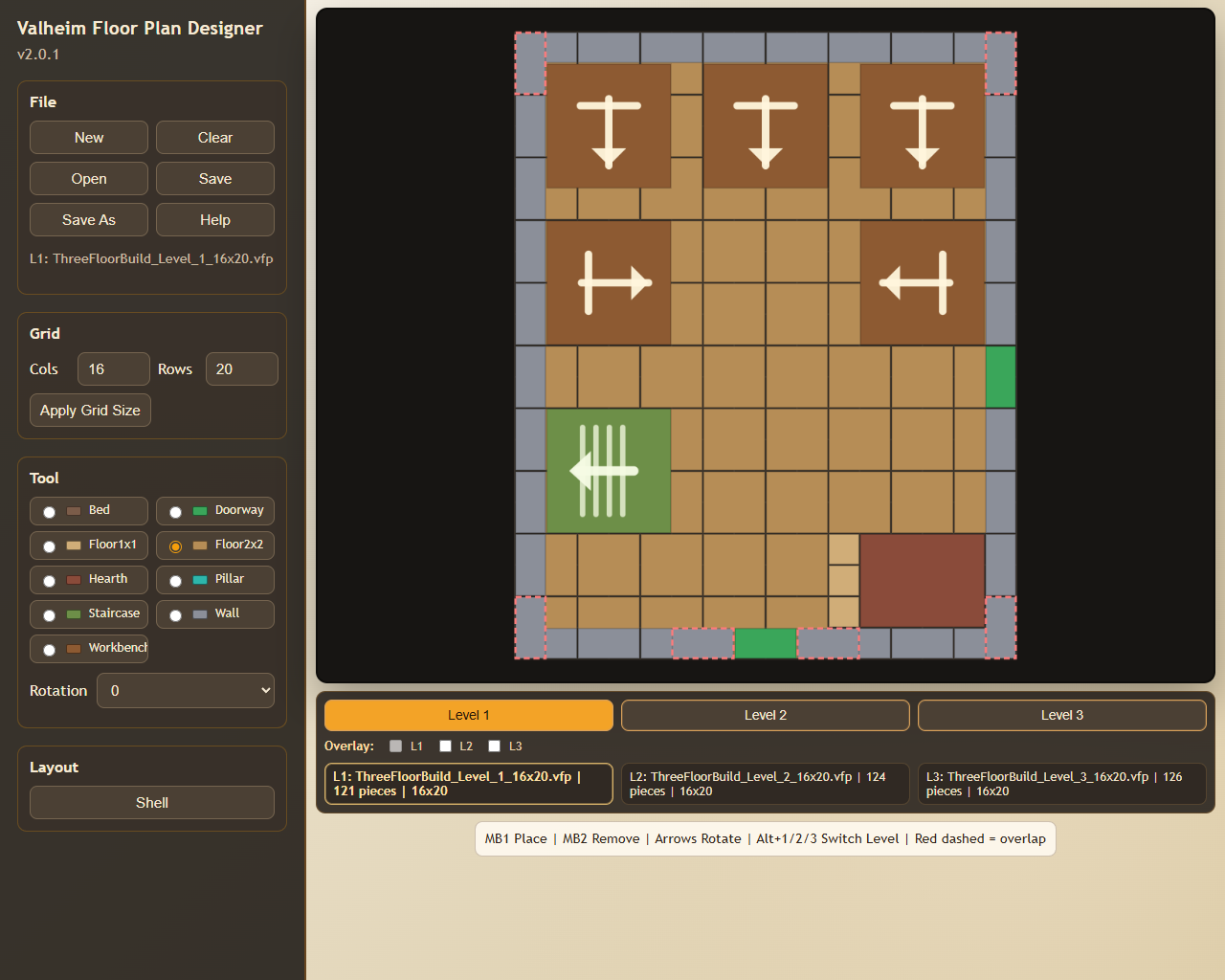This screenshot has height=980, width=1225.
Task: Click the green Doorway color swatch
Action: click(x=200, y=511)
